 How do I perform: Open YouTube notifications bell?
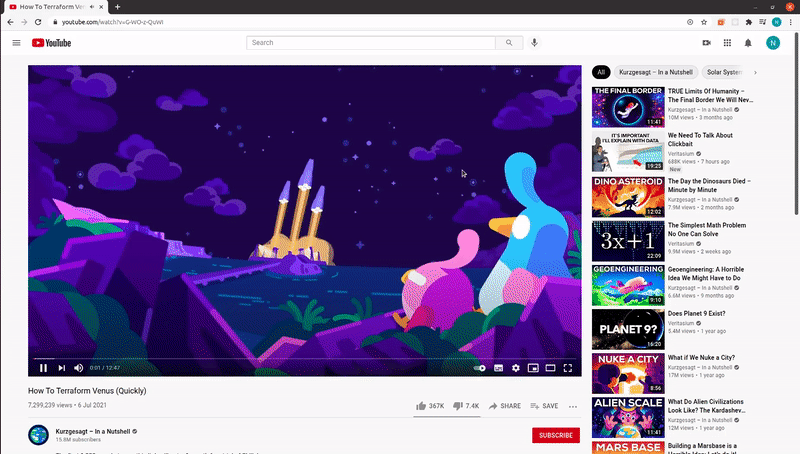(748, 43)
